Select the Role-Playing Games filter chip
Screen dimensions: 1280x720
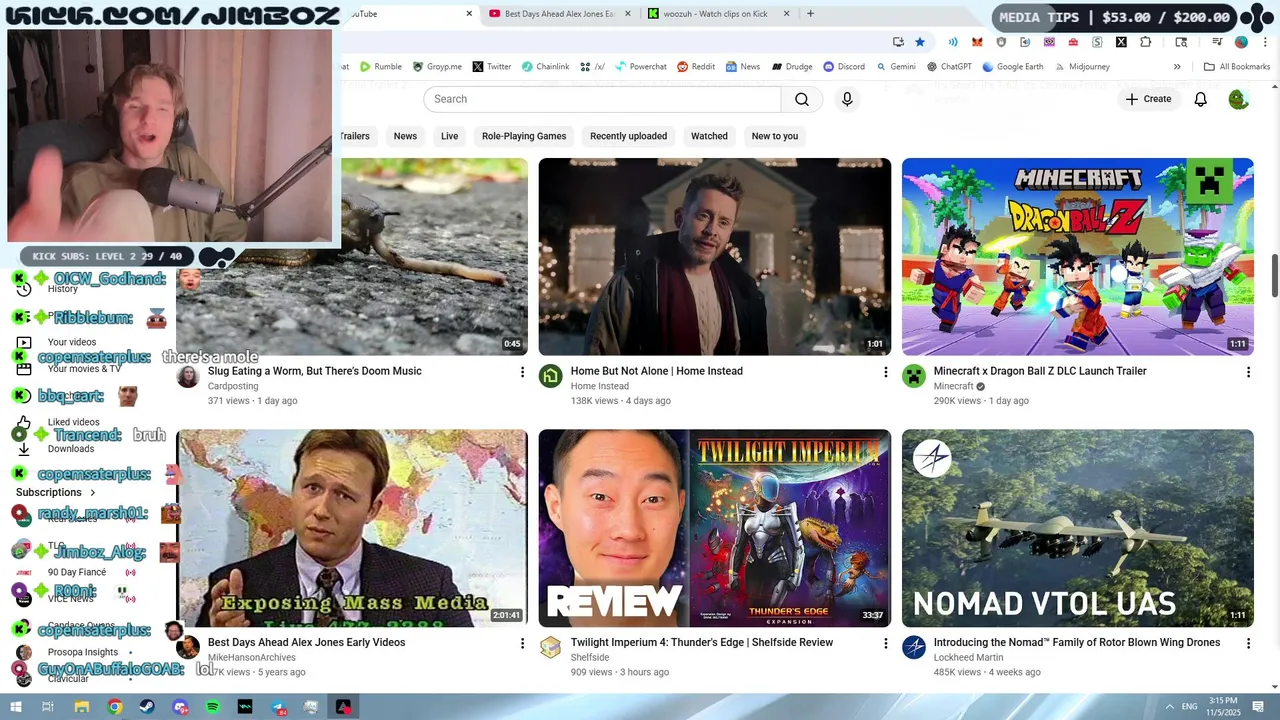point(524,136)
